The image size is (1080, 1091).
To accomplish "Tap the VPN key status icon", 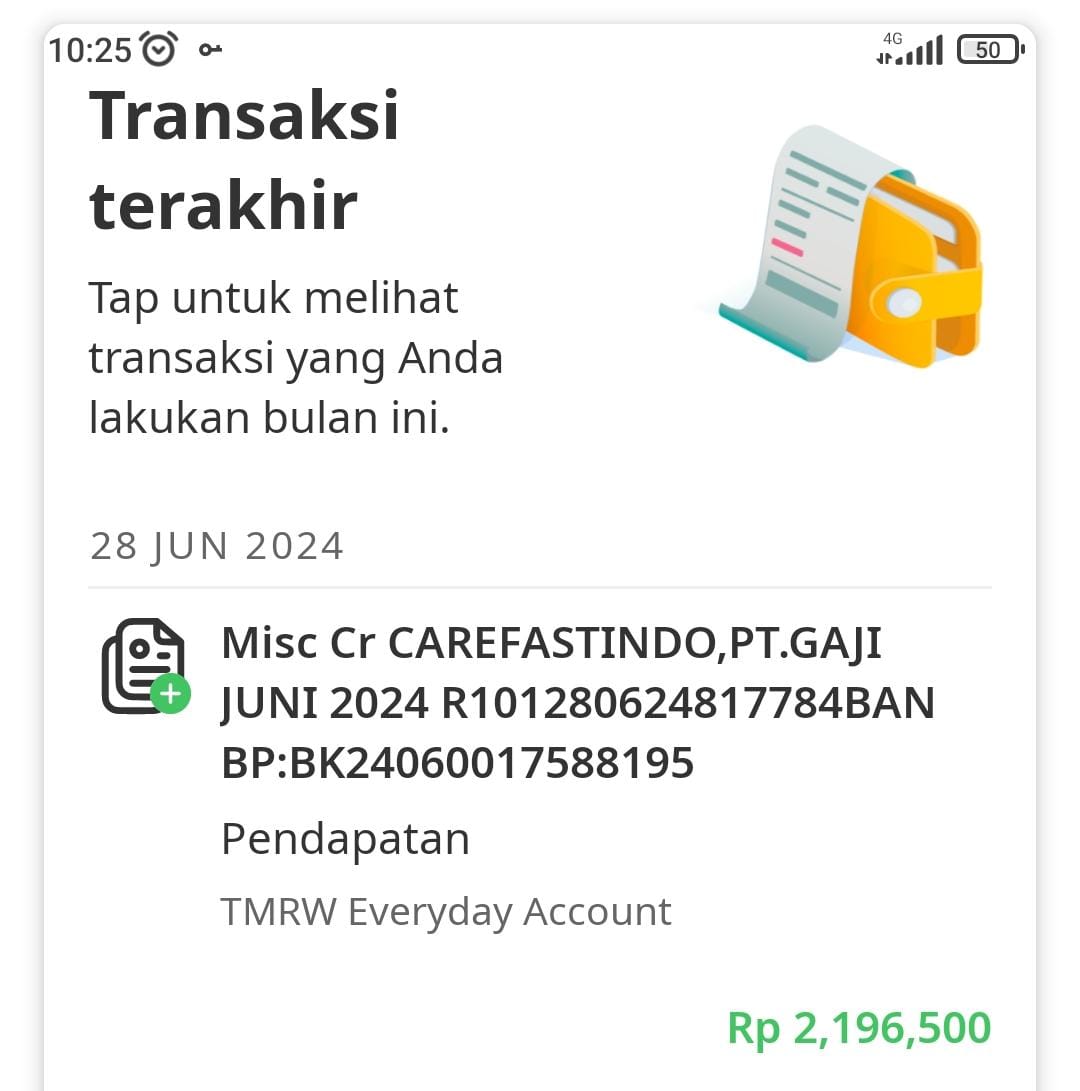I will tap(210, 49).
